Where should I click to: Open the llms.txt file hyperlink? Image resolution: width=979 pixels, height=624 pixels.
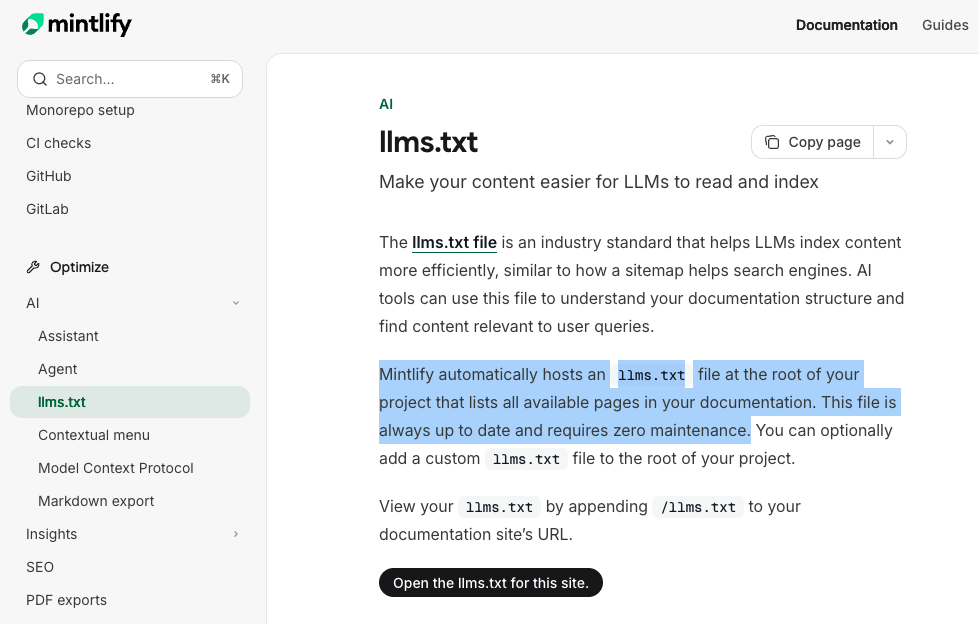(454, 242)
